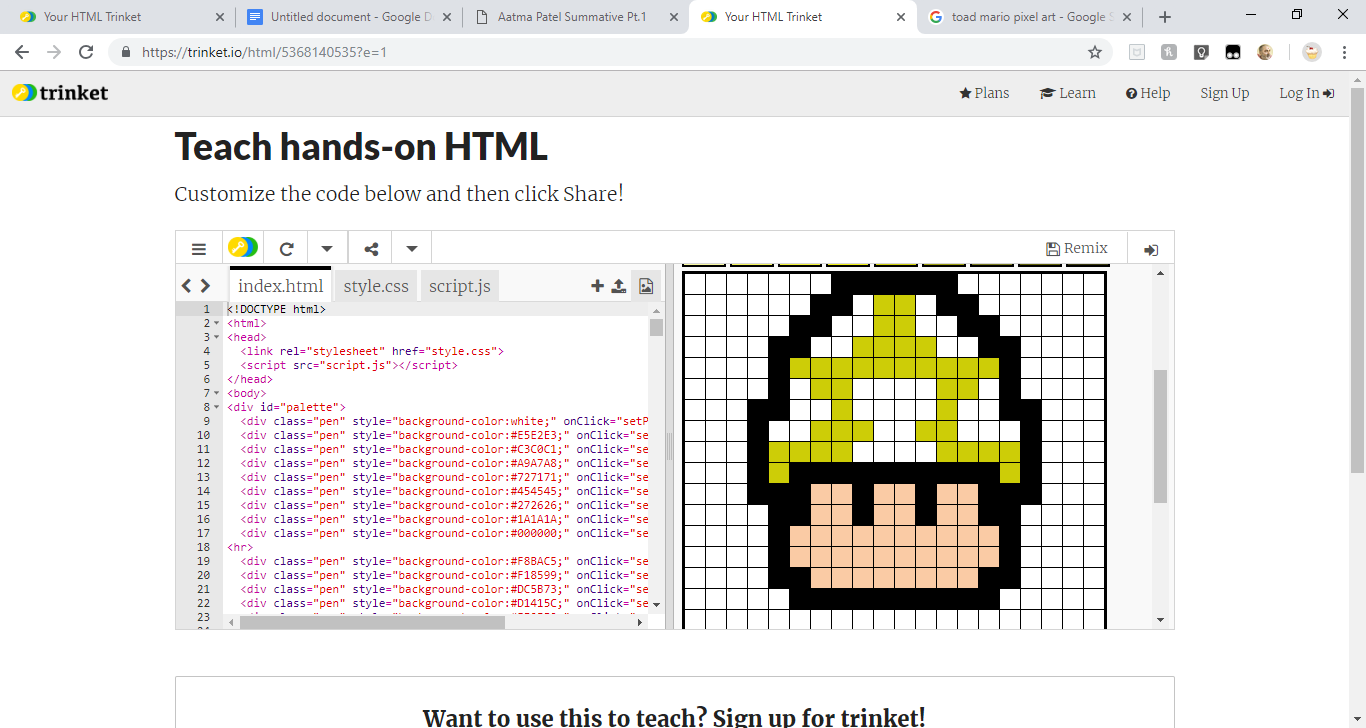Click the Run/refresh arrow icon in editor

[x=287, y=249]
